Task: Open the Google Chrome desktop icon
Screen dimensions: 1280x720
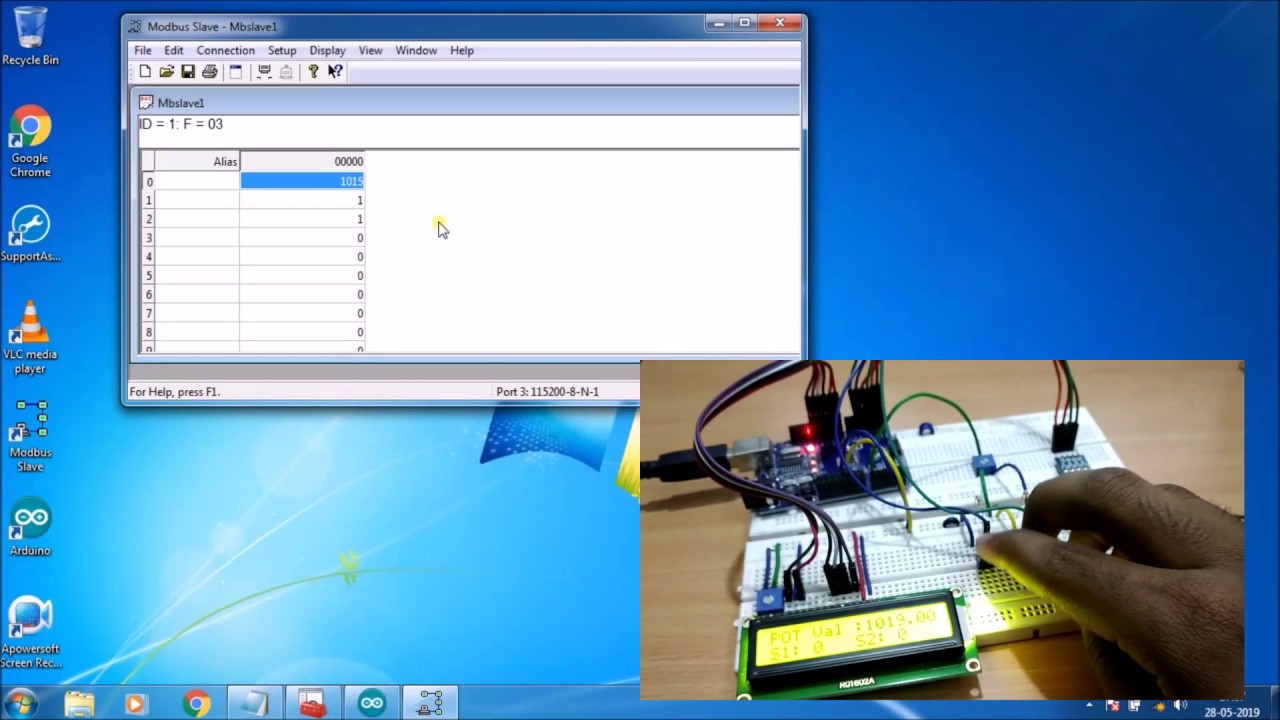Action: tap(30, 141)
